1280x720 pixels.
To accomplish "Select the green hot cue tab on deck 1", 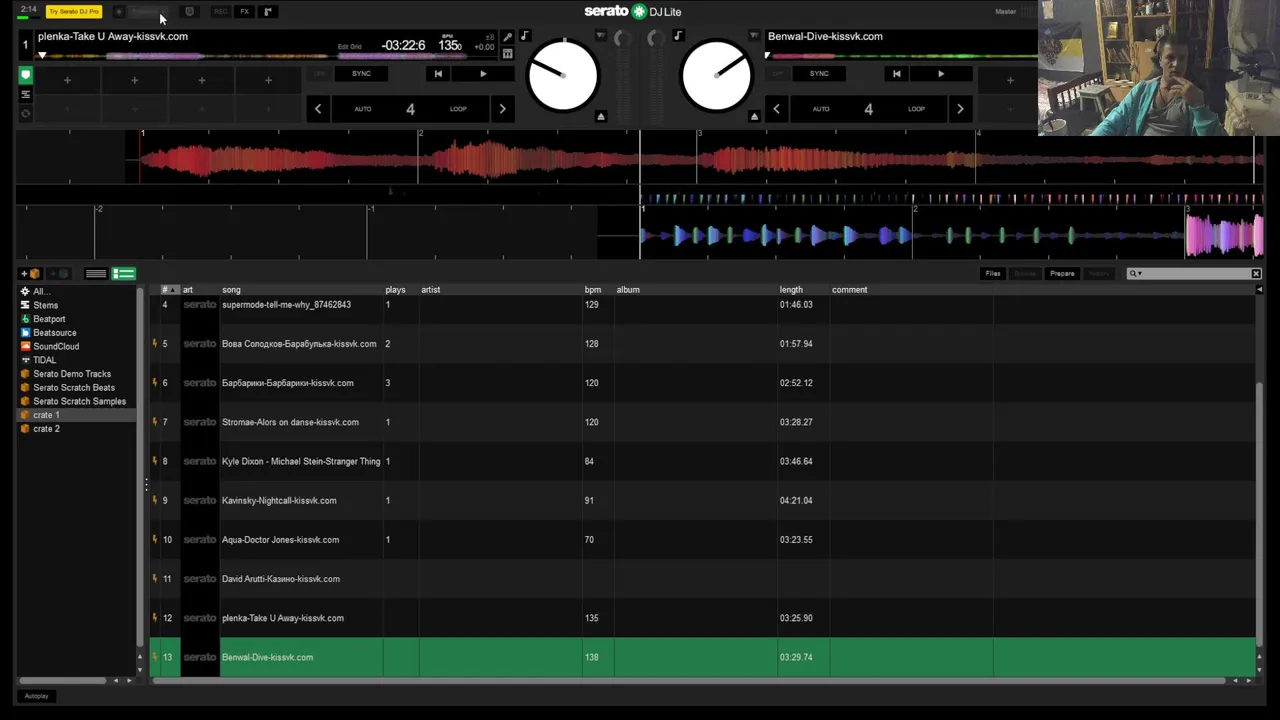I will pyautogui.click(x=25, y=75).
